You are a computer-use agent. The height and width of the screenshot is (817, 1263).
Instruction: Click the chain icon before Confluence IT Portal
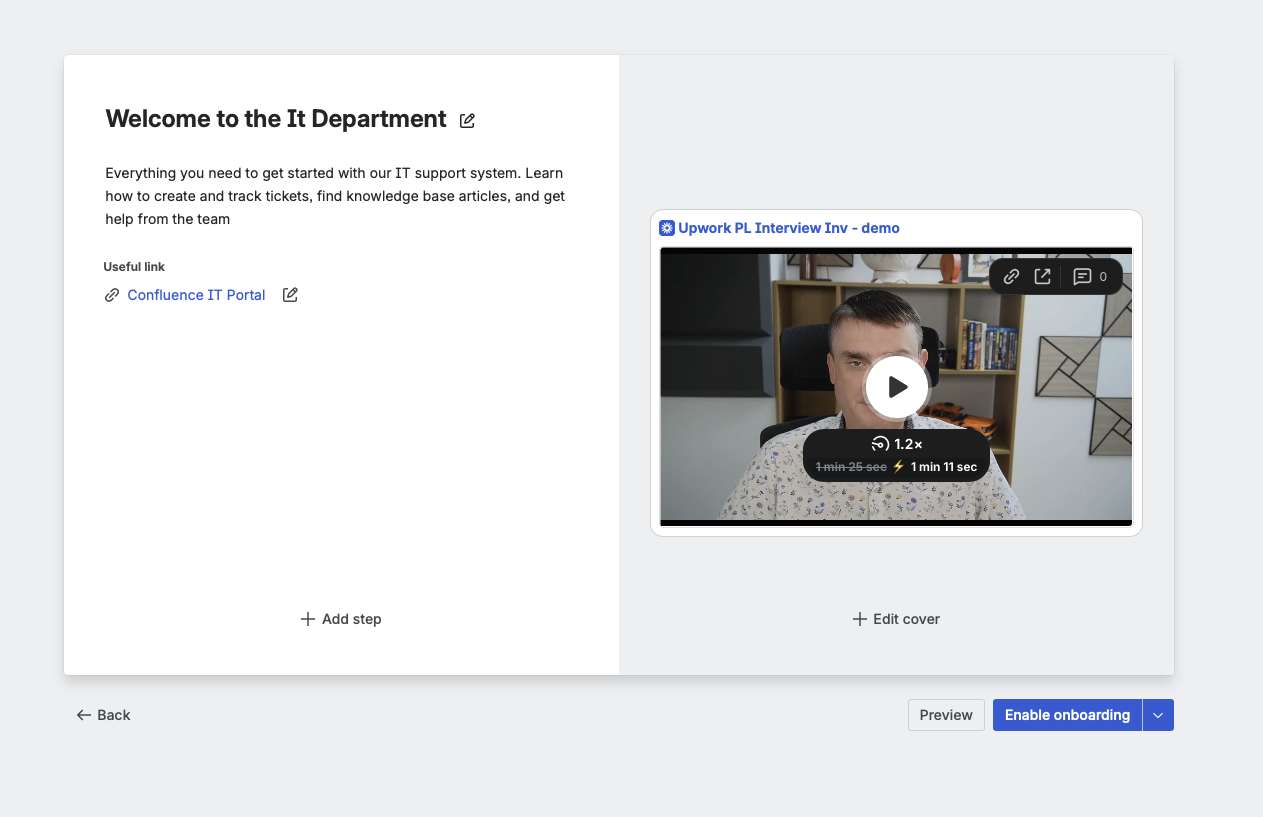point(112,295)
